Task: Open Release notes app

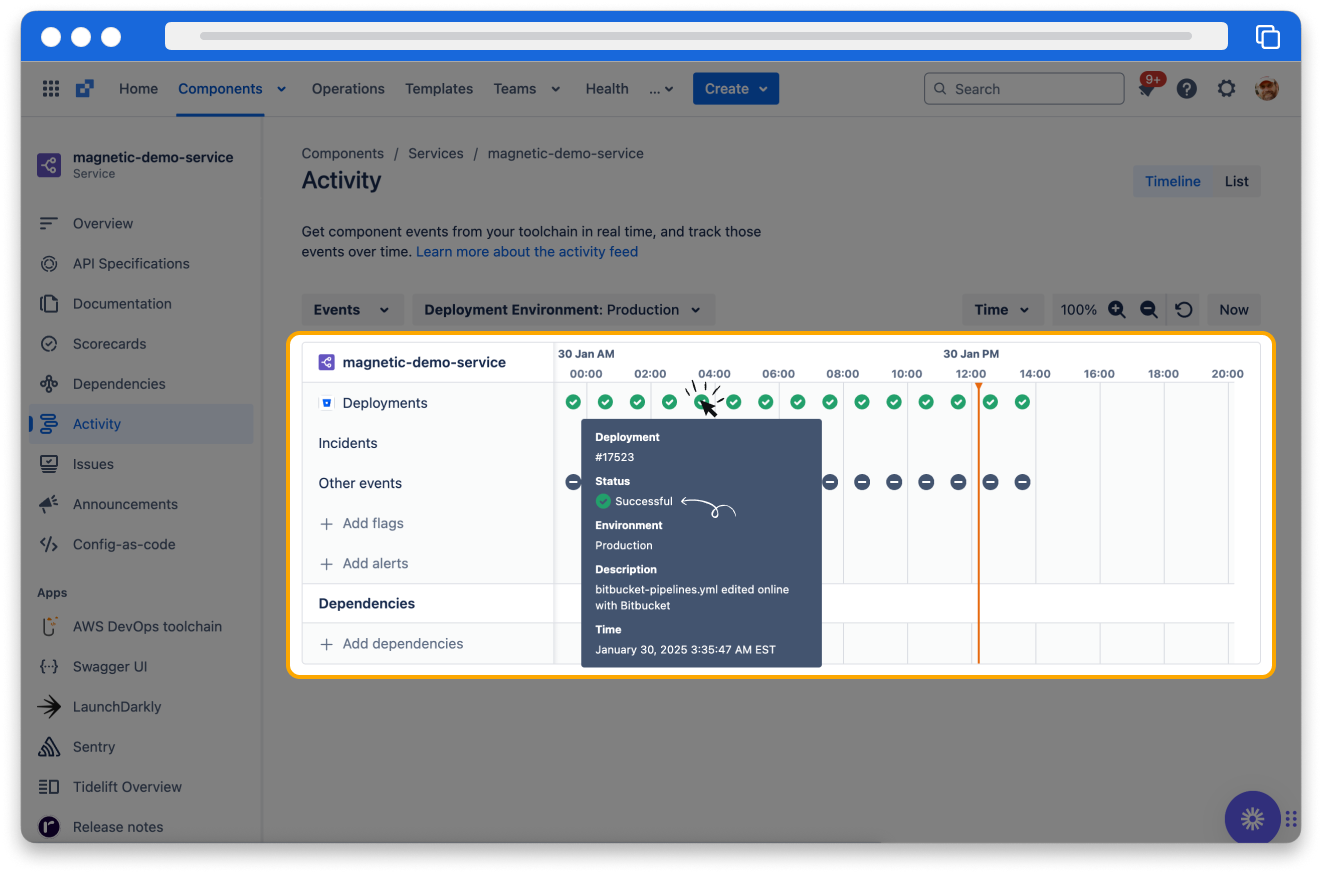Action: 141,827
